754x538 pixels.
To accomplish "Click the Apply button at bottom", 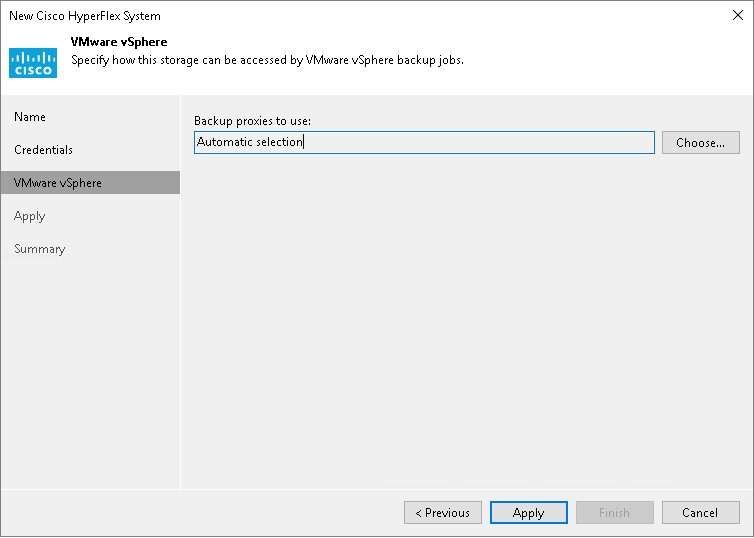I will (x=528, y=513).
